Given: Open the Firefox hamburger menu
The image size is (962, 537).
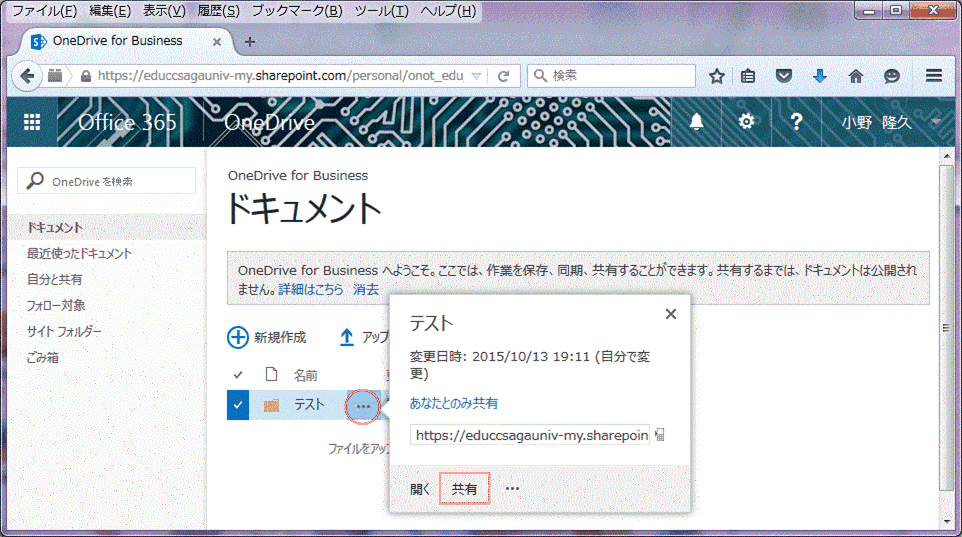Looking at the screenshot, I should [934, 75].
